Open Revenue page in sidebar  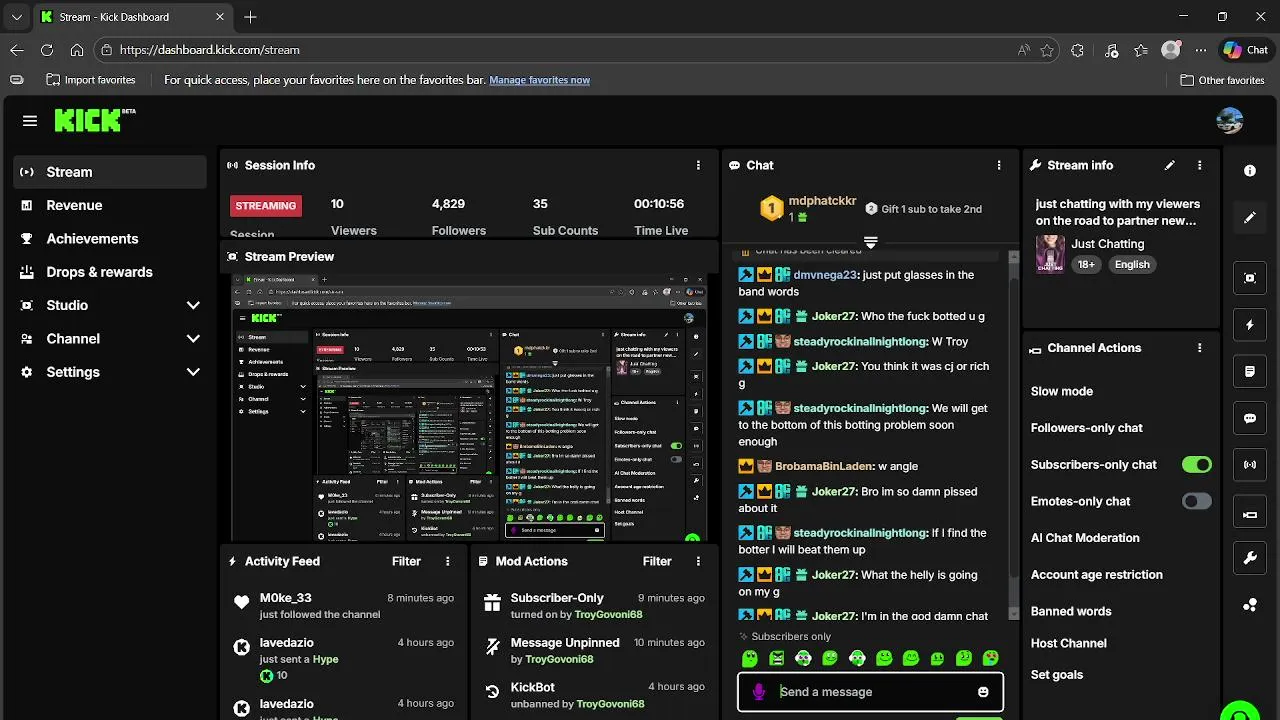(110, 205)
